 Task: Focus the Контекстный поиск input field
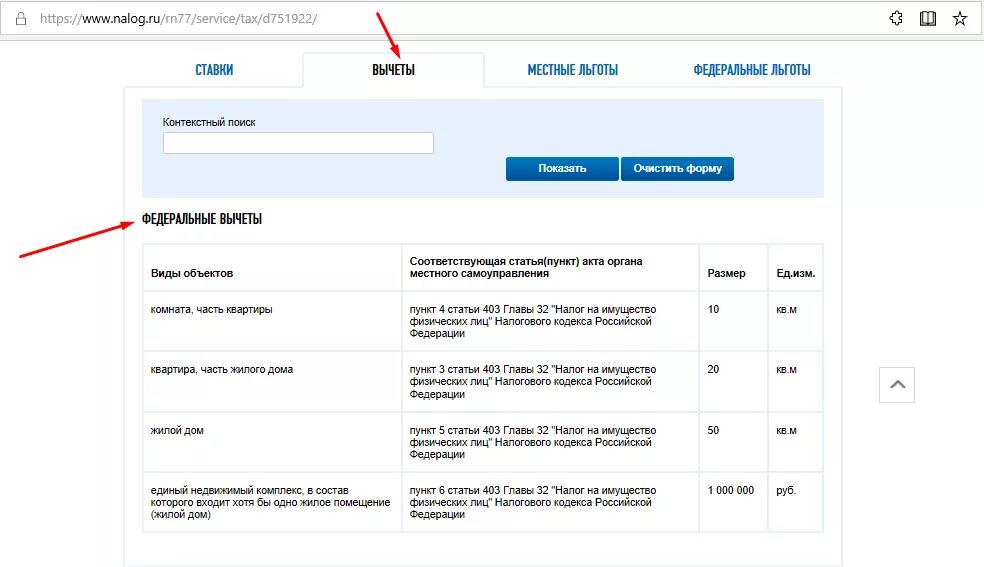(x=298, y=143)
